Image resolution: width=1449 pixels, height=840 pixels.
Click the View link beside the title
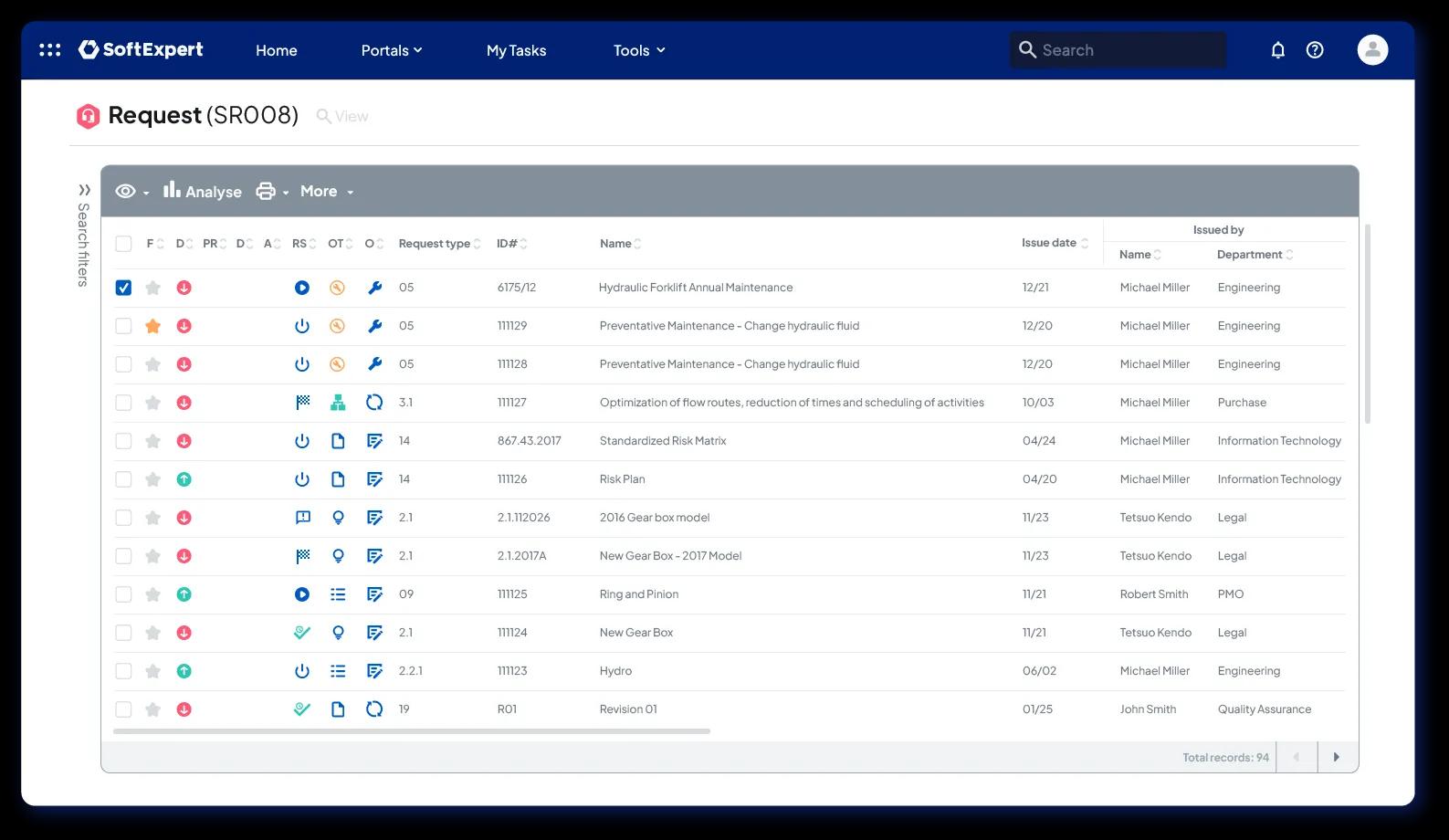[x=342, y=116]
